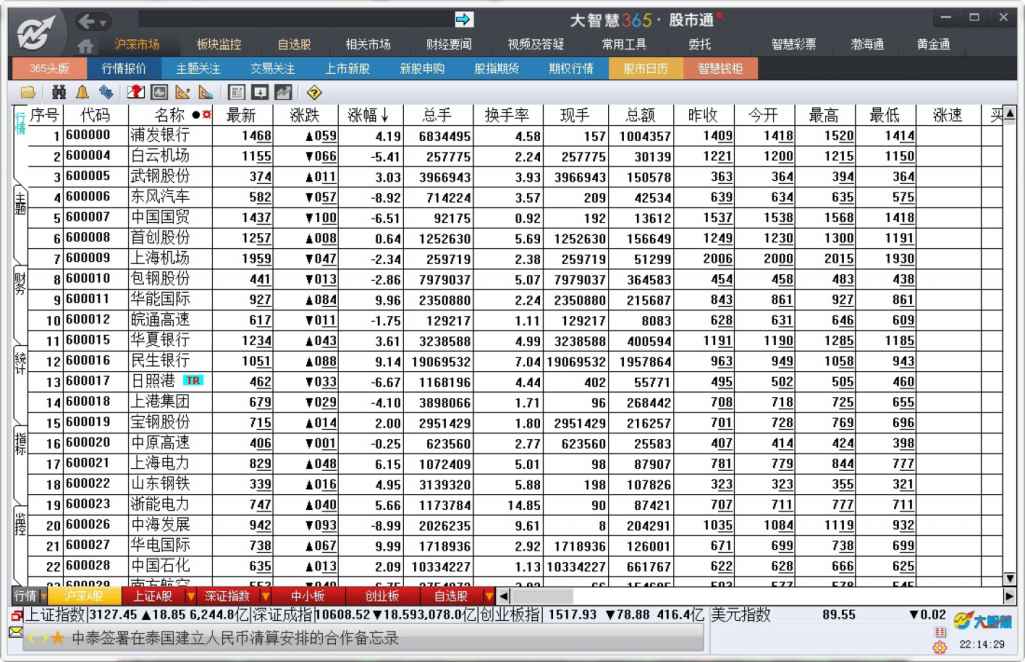Click the horizontal scrollbar thumb

(x=542, y=596)
